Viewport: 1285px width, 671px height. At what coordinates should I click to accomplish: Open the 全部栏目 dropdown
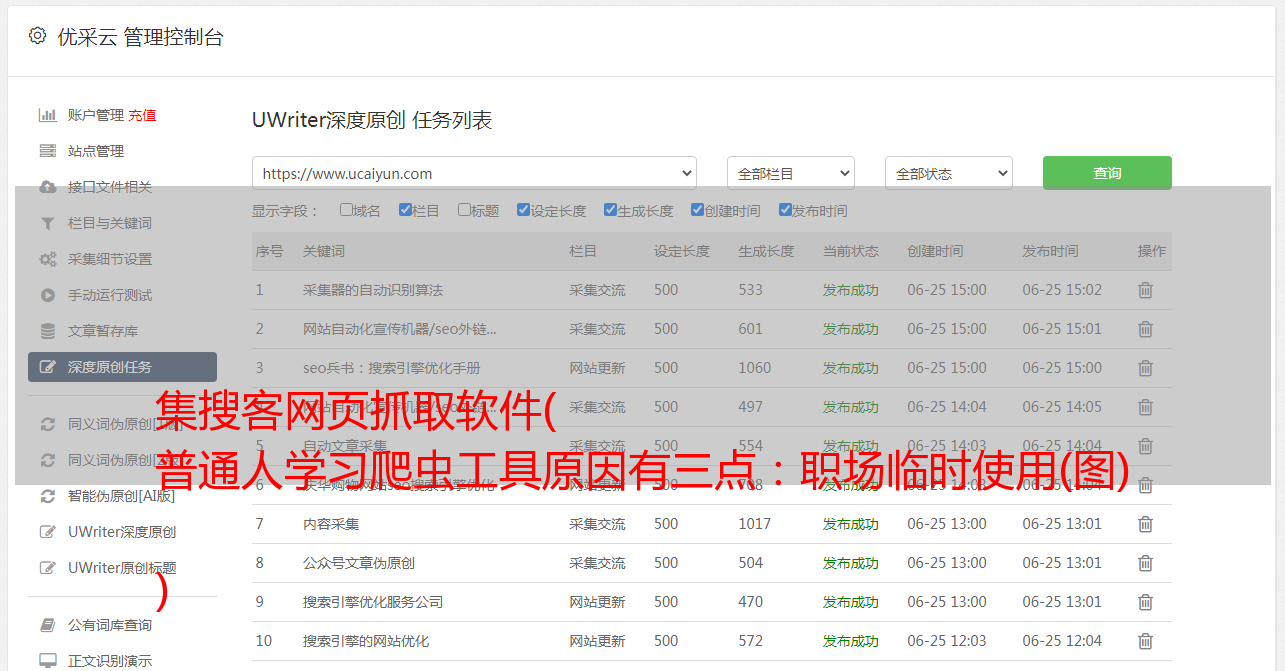(x=791, y=173)
